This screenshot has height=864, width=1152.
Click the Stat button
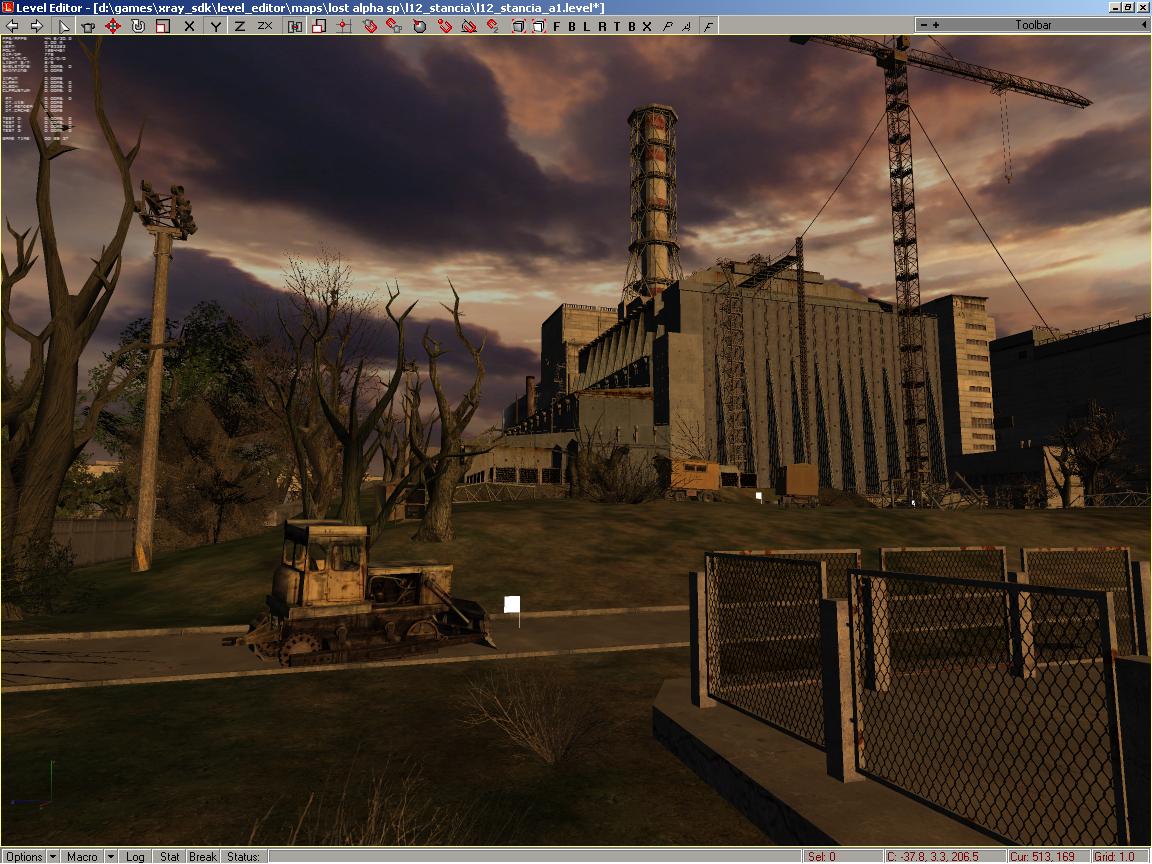(x=169, y=856)
